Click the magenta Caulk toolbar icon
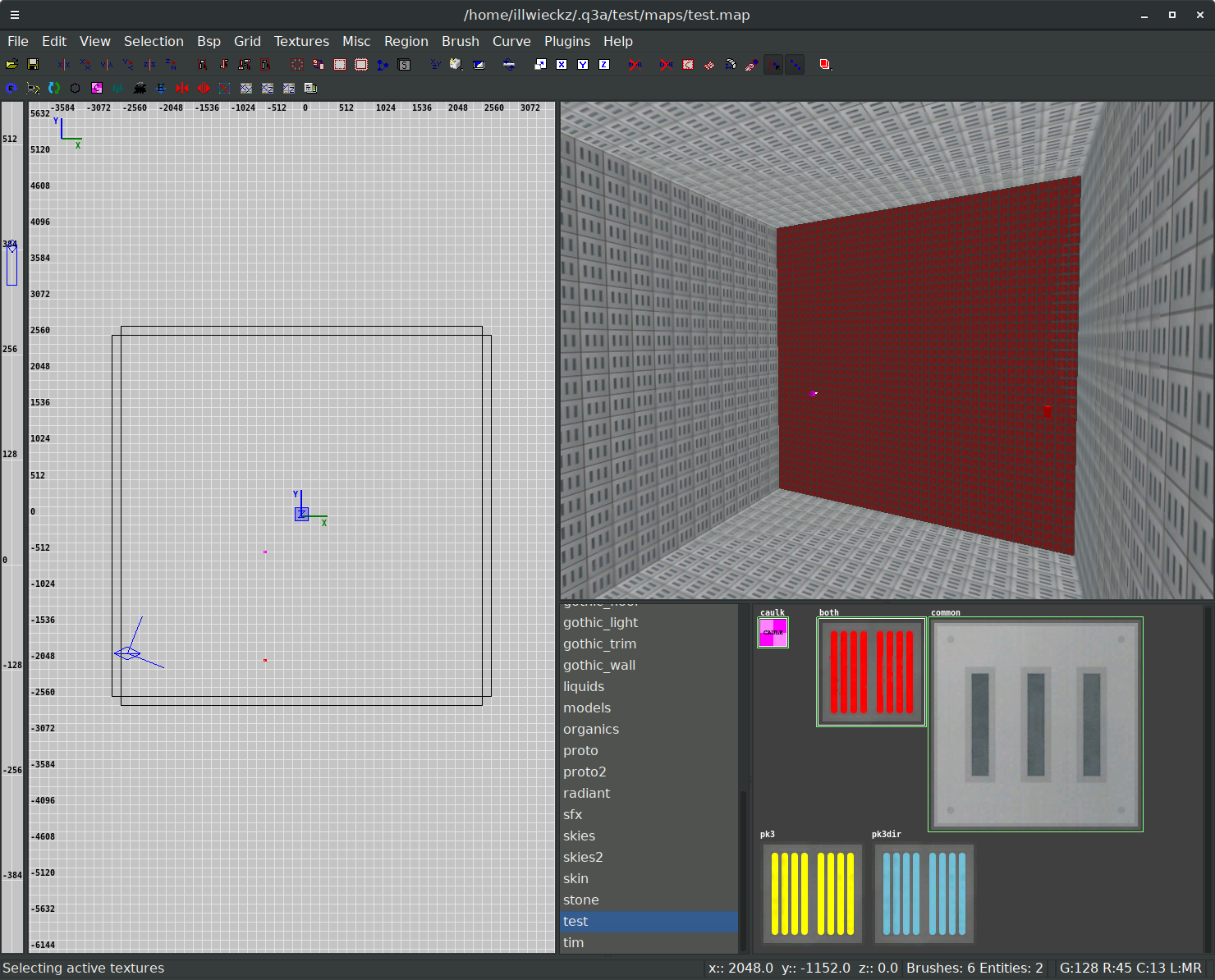 point(97,88)
